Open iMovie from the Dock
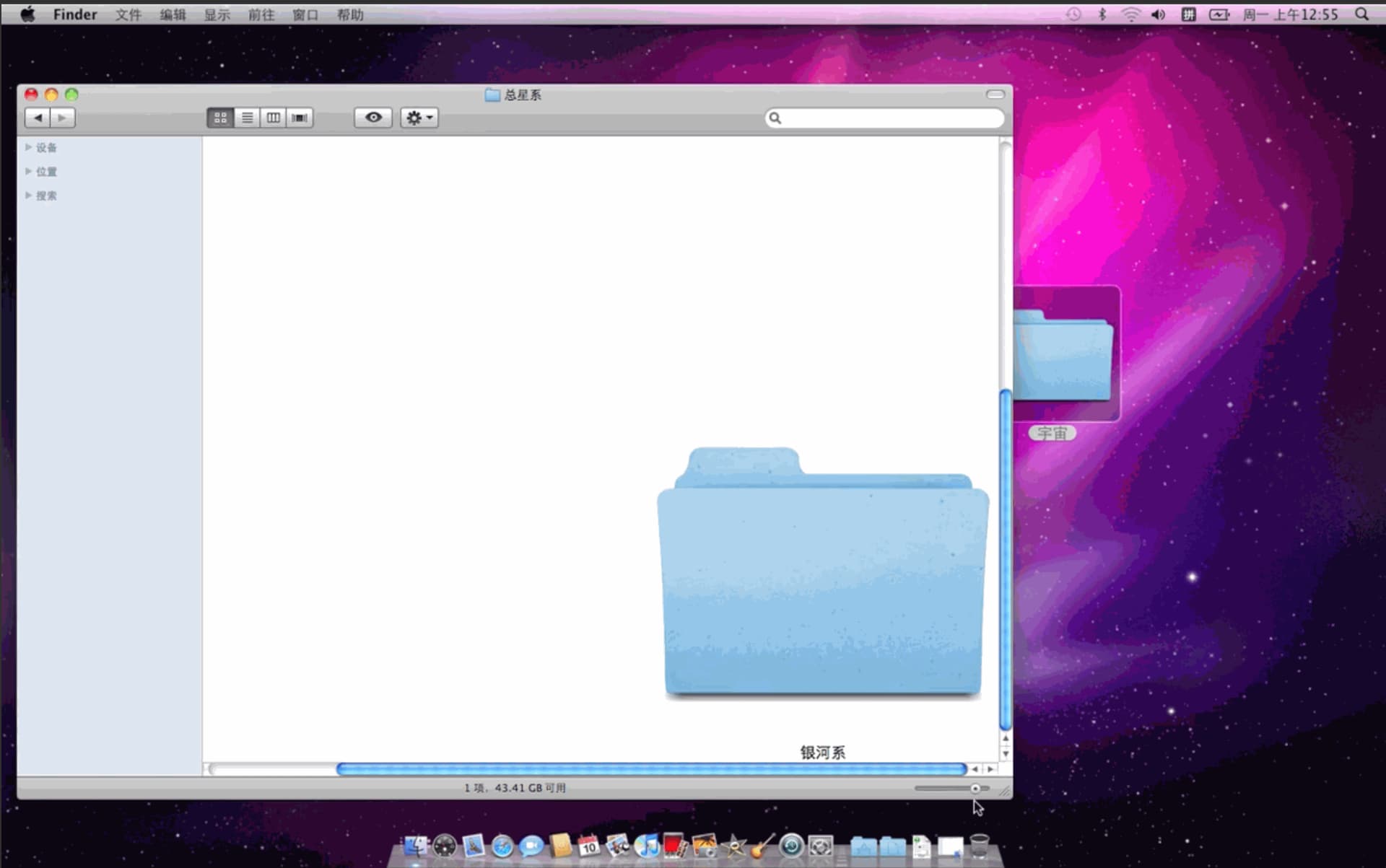The height and width of the screenshot is (868, 1386). (x=733, y=846)
